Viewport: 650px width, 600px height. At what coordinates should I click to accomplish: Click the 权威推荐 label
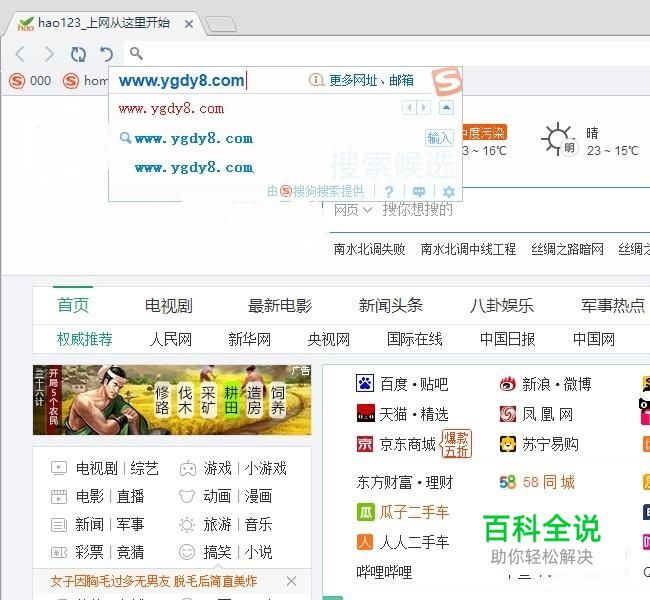tap(85, 339)
